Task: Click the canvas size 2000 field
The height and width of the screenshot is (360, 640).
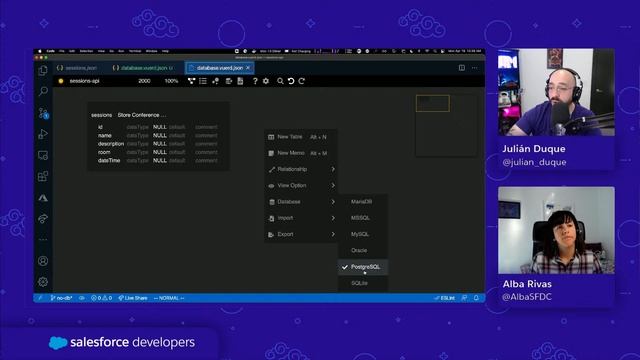Action: pos(144,81)
